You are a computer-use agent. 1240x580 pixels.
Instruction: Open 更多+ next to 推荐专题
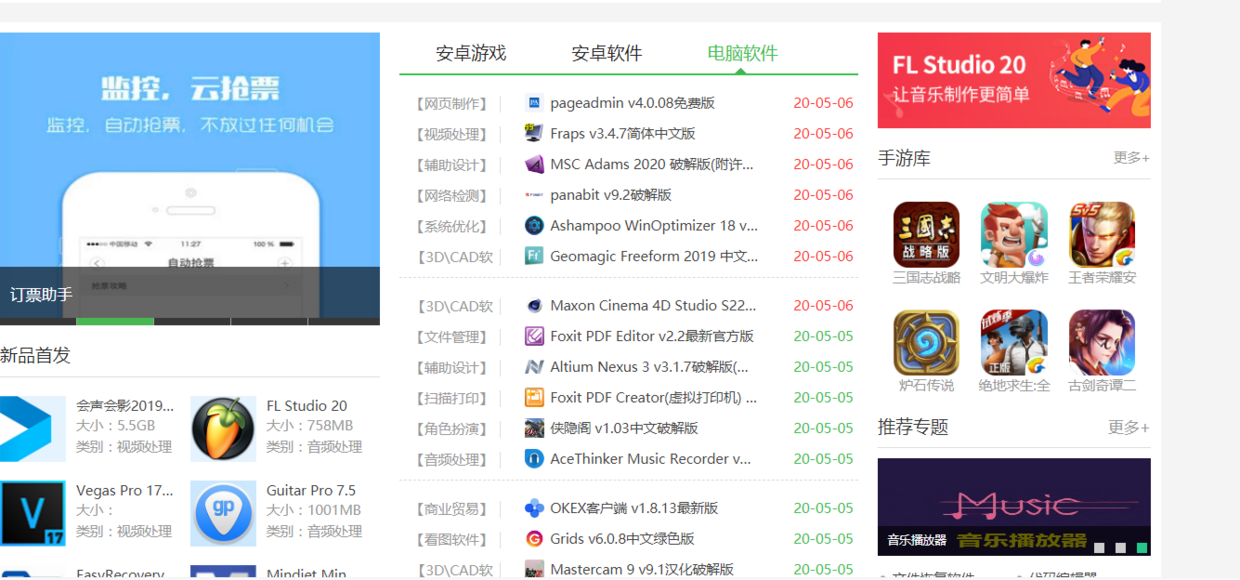[x=1128, y=428]
